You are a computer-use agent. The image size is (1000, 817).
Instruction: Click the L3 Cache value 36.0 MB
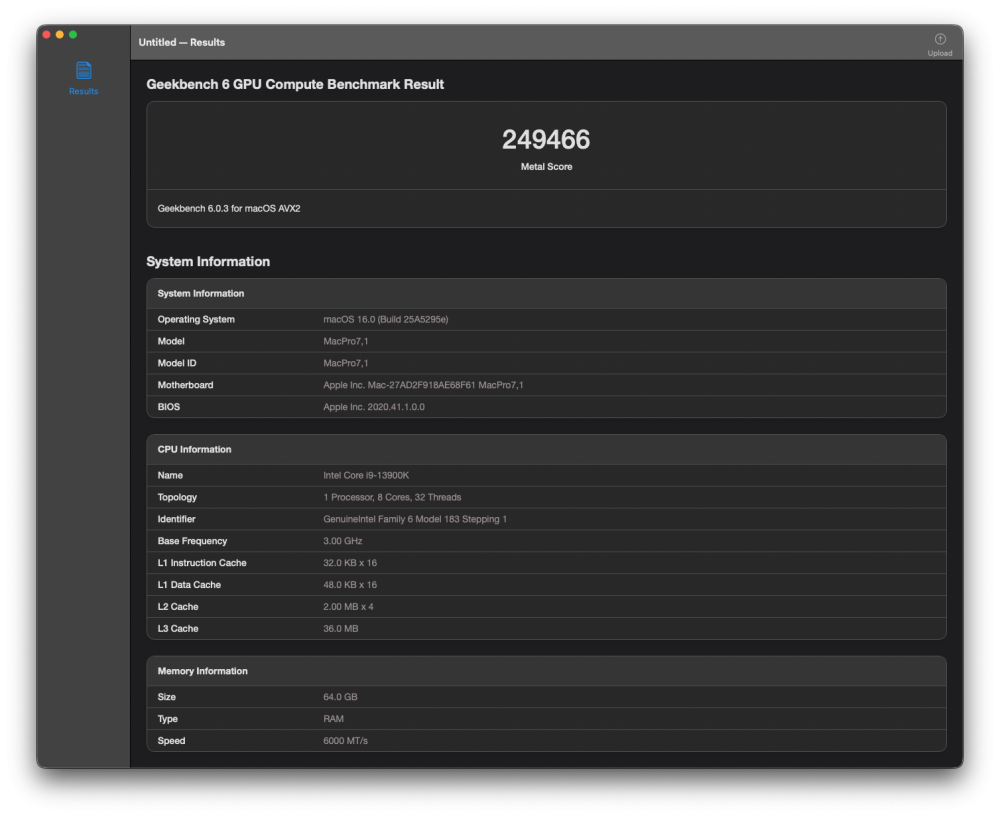coord(341,628)
